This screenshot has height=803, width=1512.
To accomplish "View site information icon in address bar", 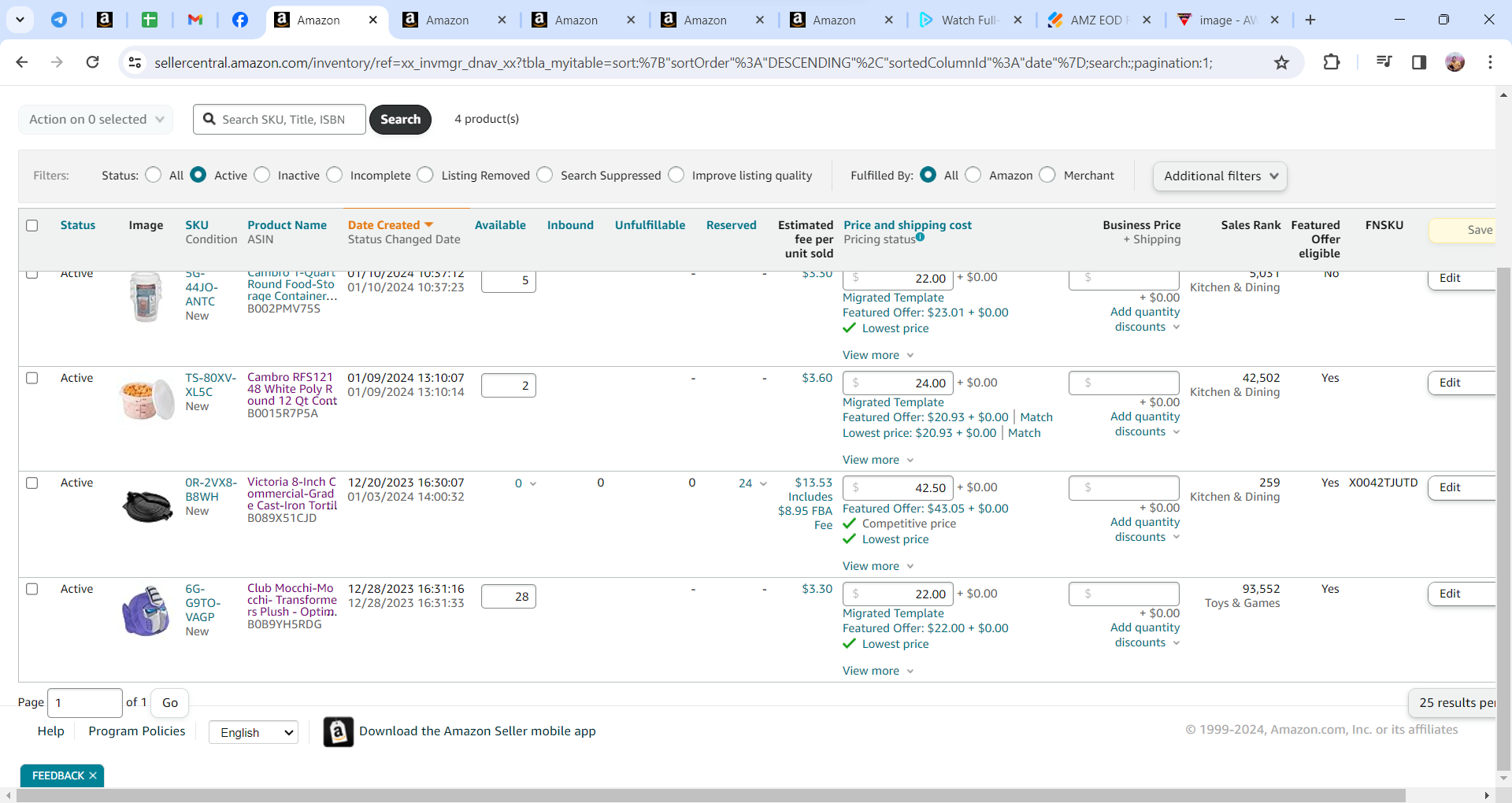I will (x=135, y=62).
